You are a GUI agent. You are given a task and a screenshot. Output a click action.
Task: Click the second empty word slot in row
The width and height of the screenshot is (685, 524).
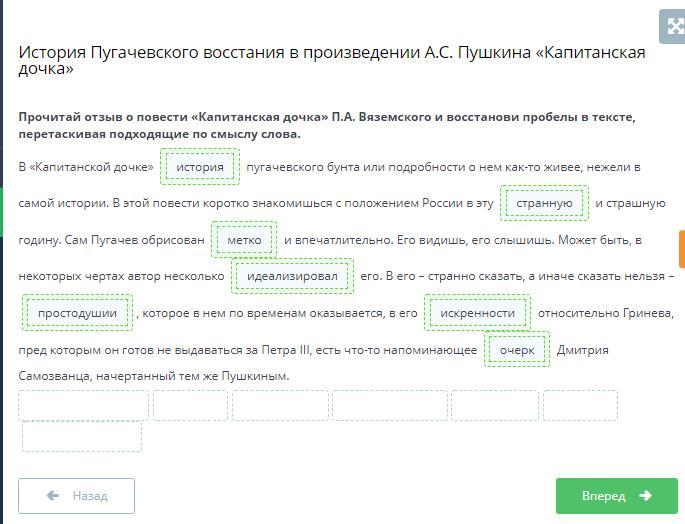[190, 405]
